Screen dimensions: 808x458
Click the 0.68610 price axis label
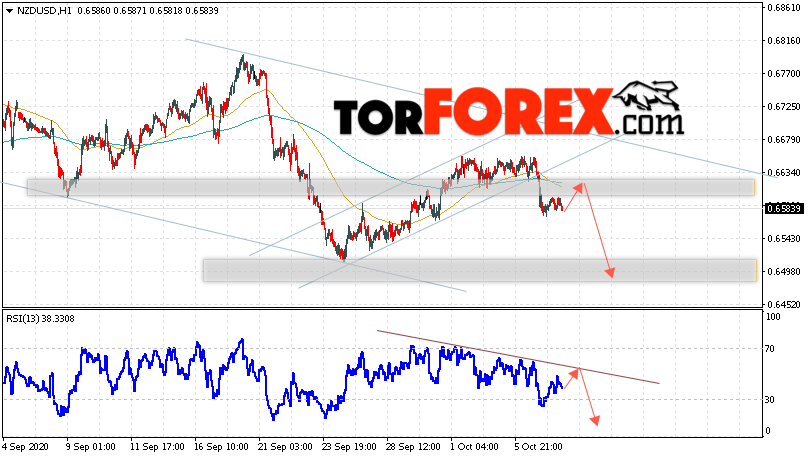[x=783, y=8]
